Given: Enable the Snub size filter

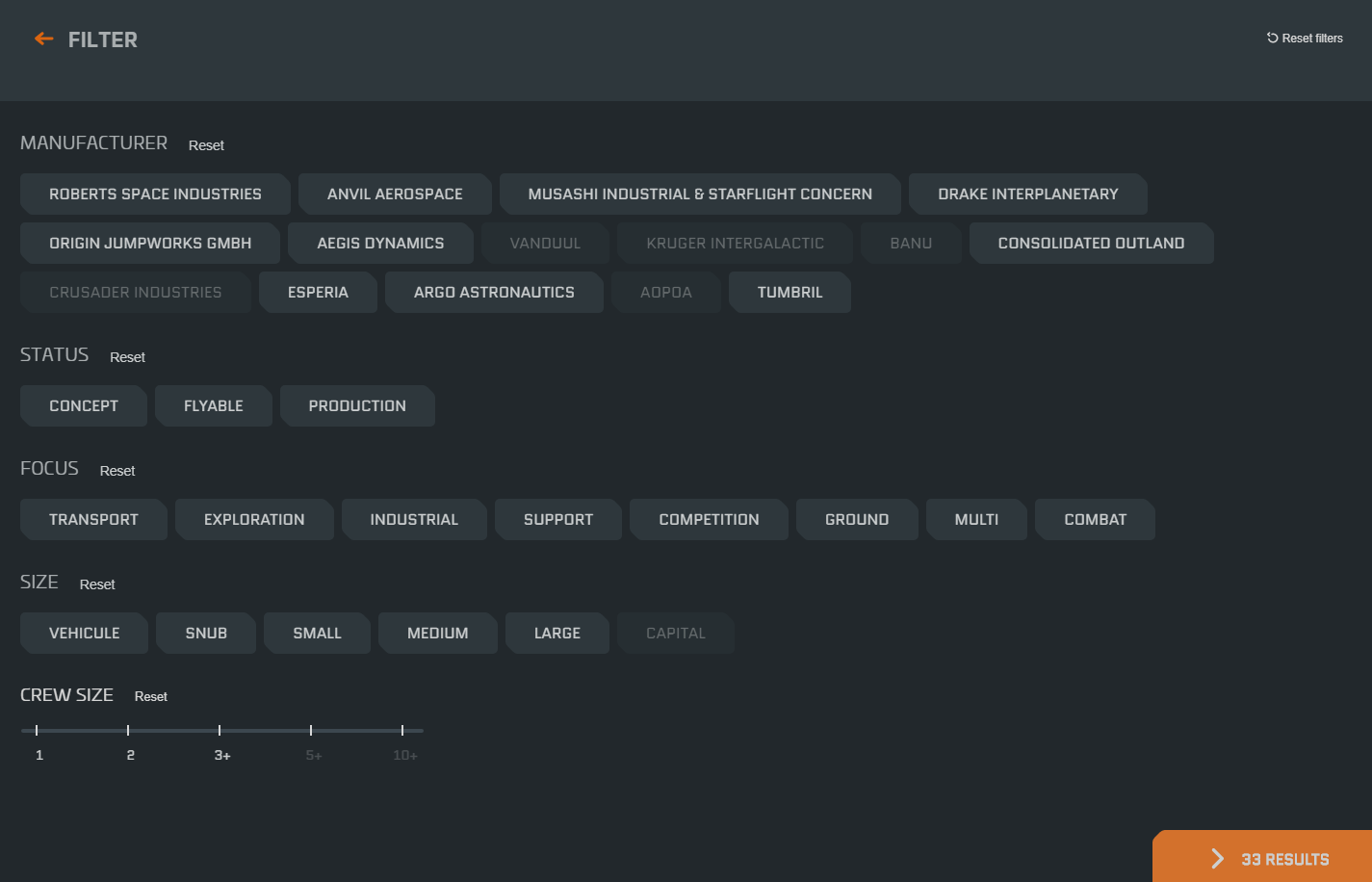Looking at the screenshot, I should (206, 634).
